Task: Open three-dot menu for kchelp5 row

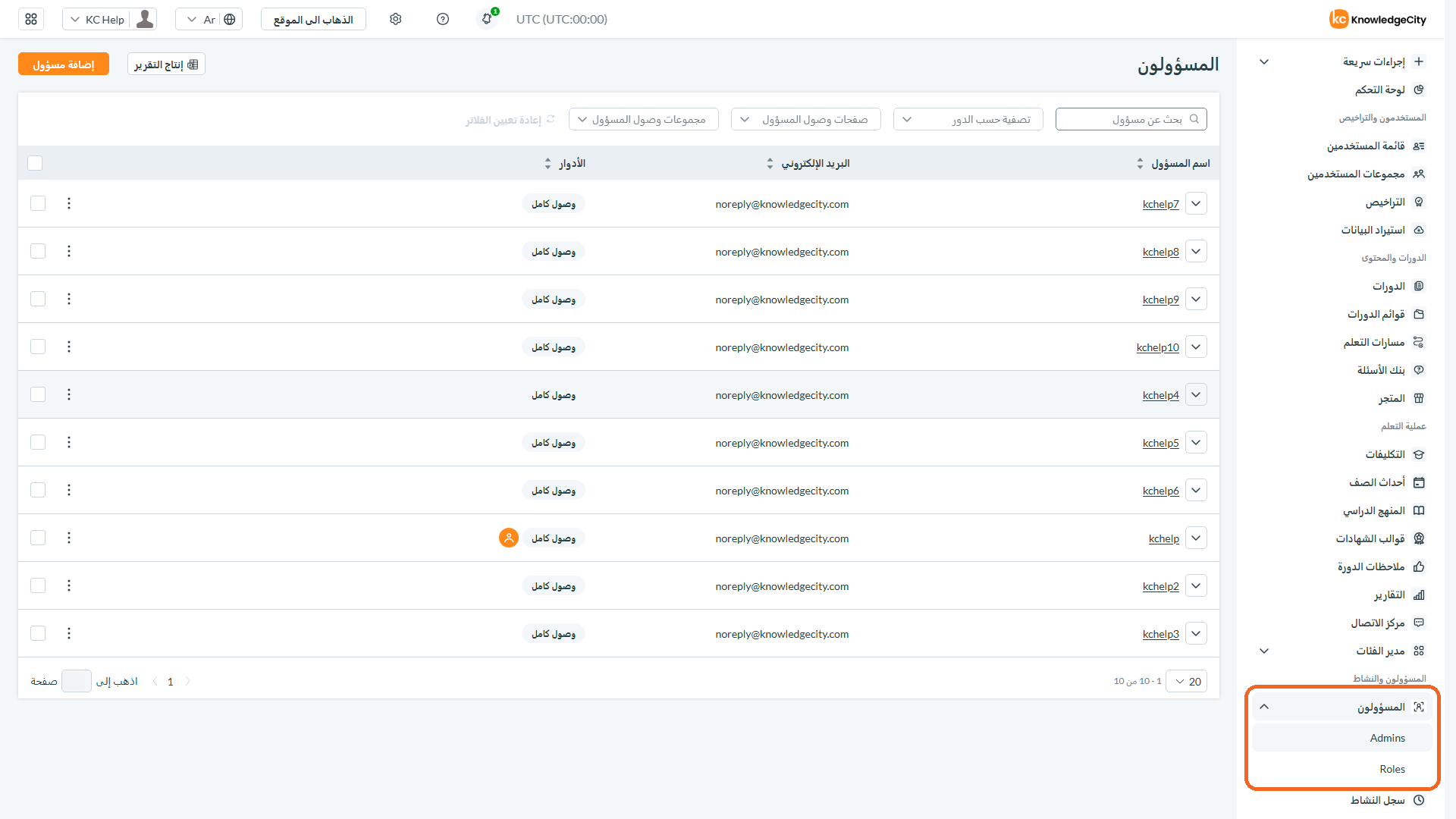Action: point(69,442)
